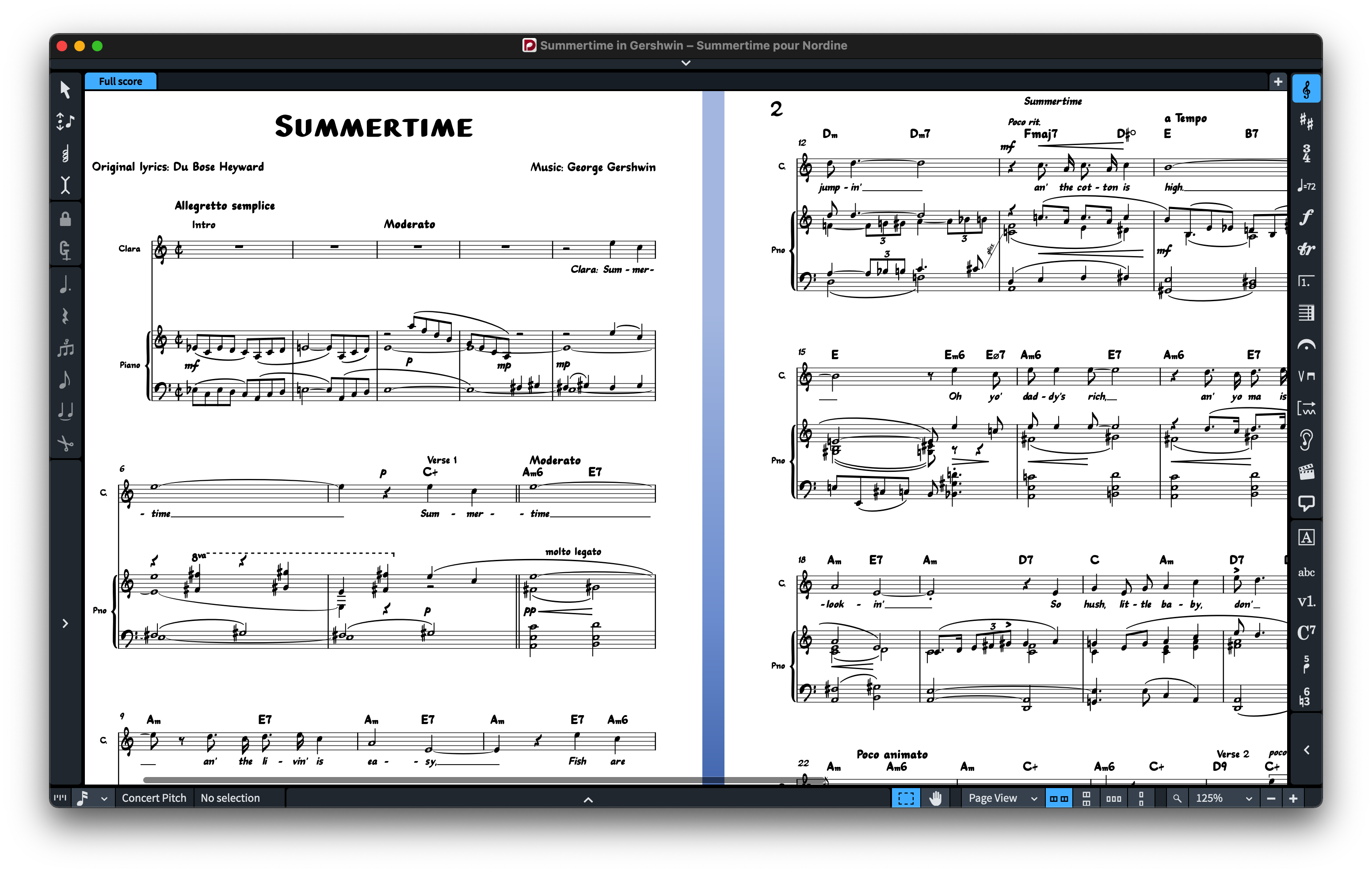Expand the bottom panel chevron
The height and width of the screenshot is (873, 1372).
(x=588, y=800)
